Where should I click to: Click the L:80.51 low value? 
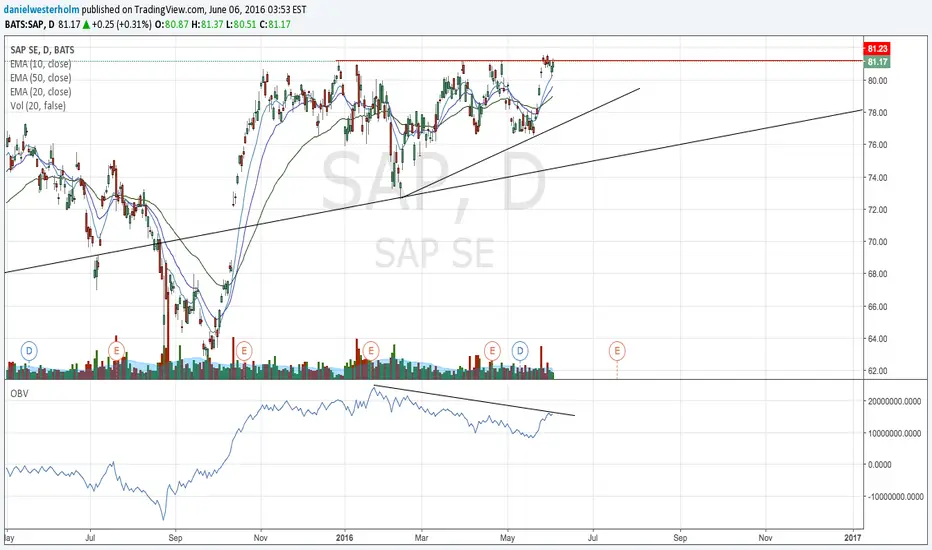[x=241, y=24]
